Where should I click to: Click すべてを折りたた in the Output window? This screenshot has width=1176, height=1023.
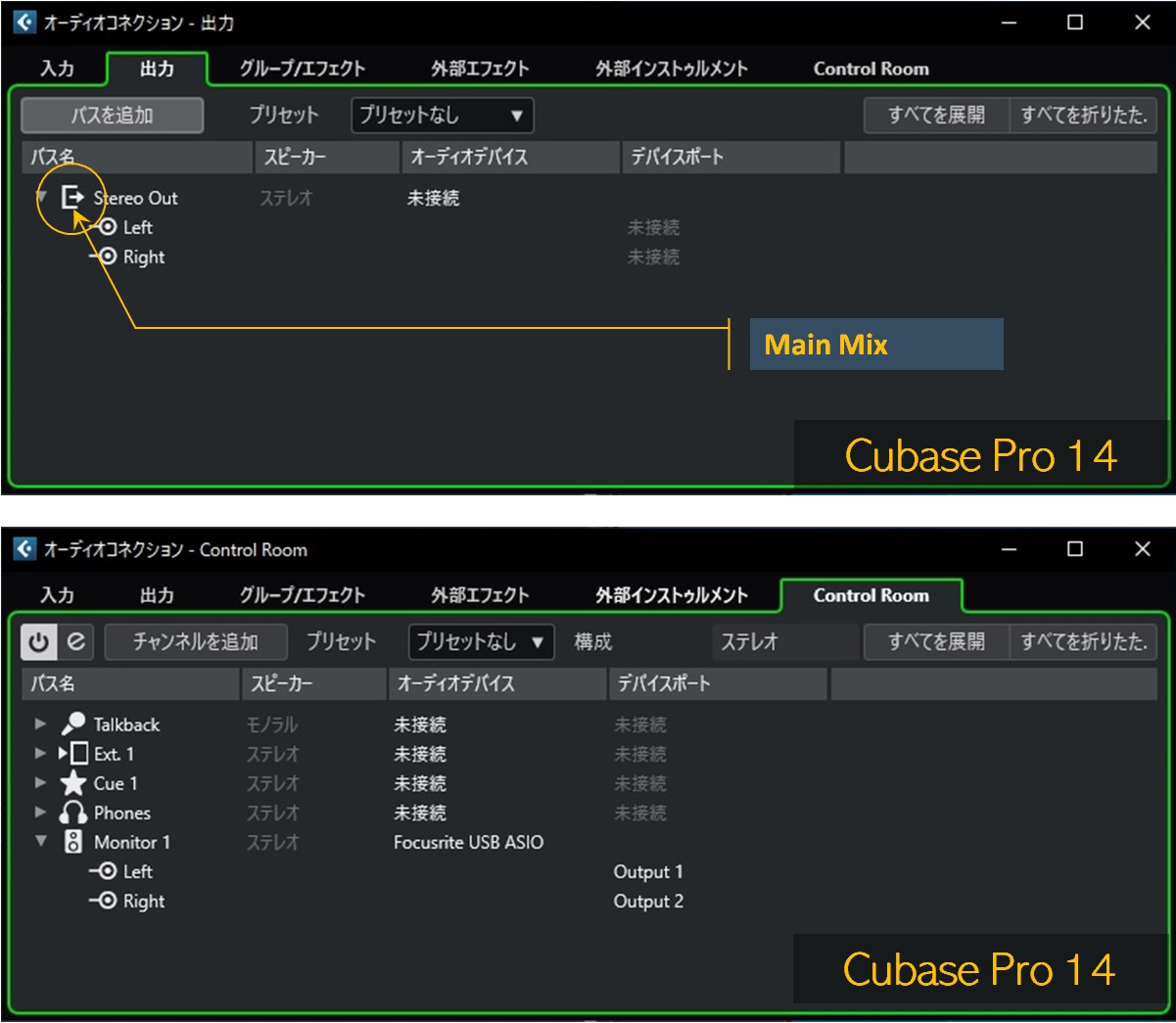1084,116
